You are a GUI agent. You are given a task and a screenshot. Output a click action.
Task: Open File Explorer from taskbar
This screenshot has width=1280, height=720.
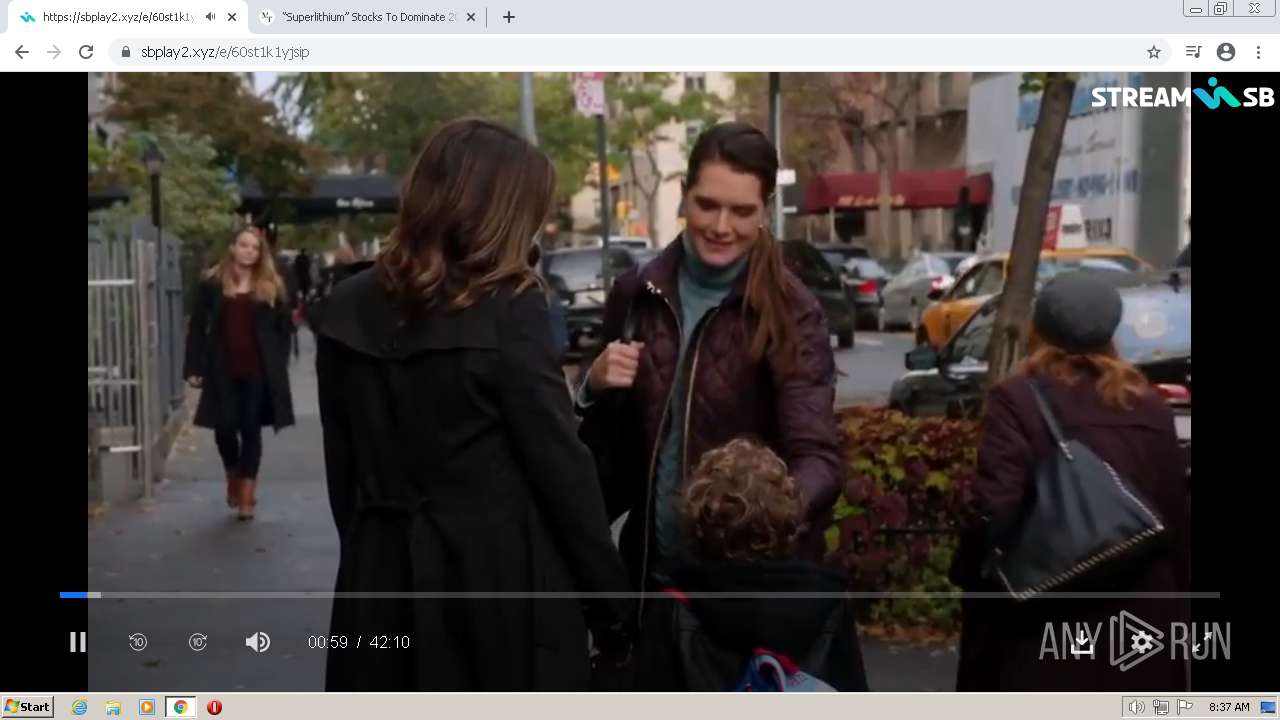[113, 707]
